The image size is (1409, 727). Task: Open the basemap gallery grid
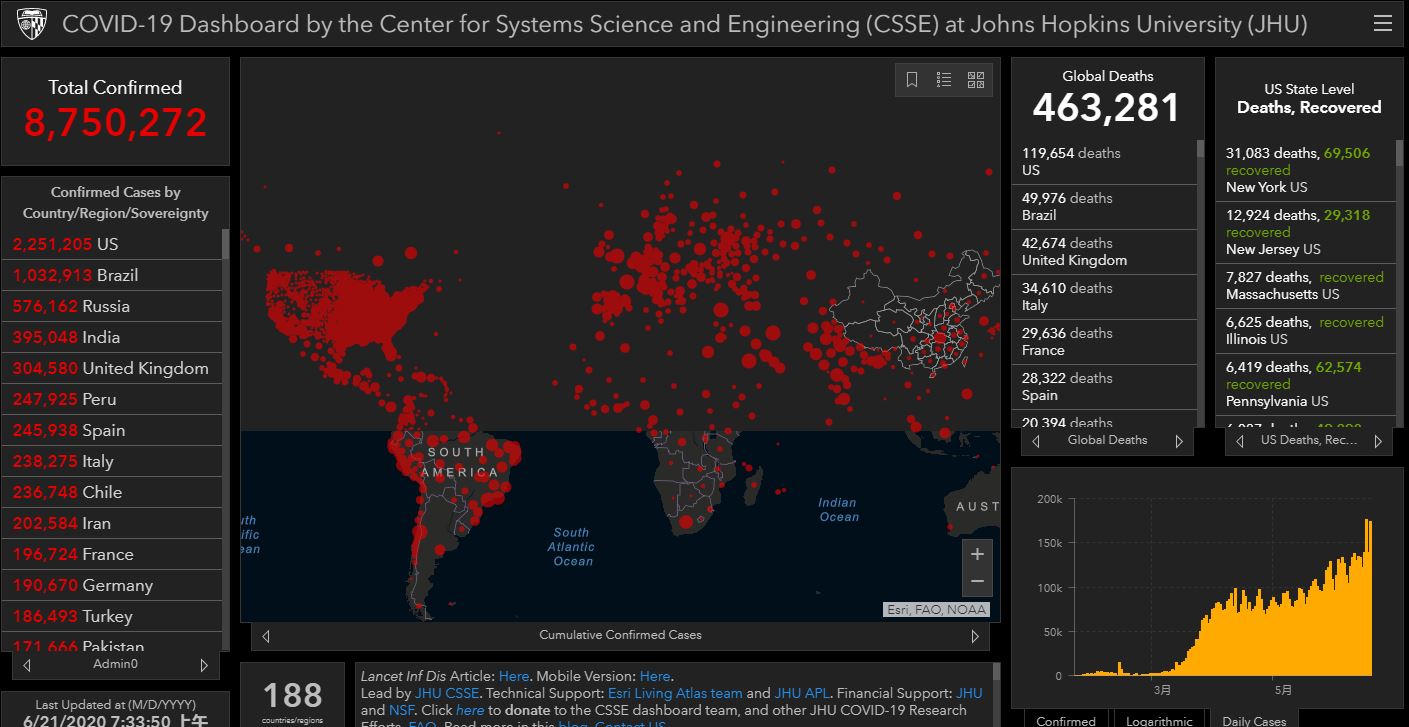[976, 80]
